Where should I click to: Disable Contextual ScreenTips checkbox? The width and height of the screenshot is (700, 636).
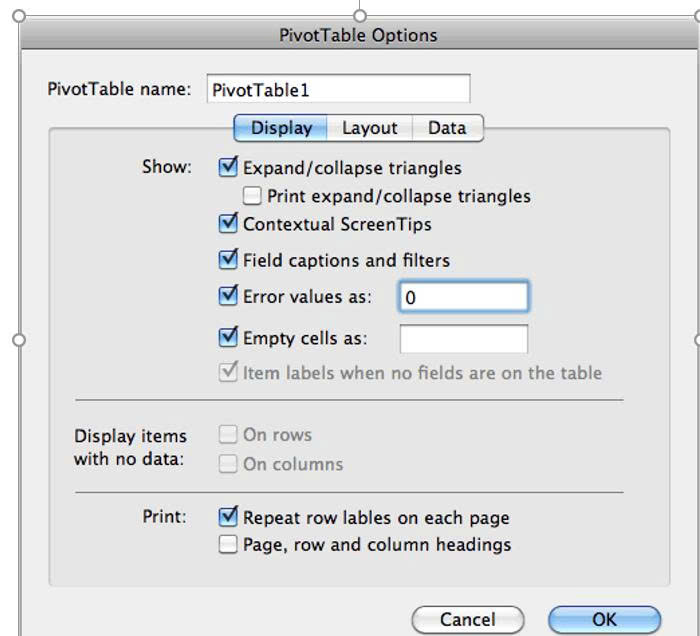pos(228,224)
